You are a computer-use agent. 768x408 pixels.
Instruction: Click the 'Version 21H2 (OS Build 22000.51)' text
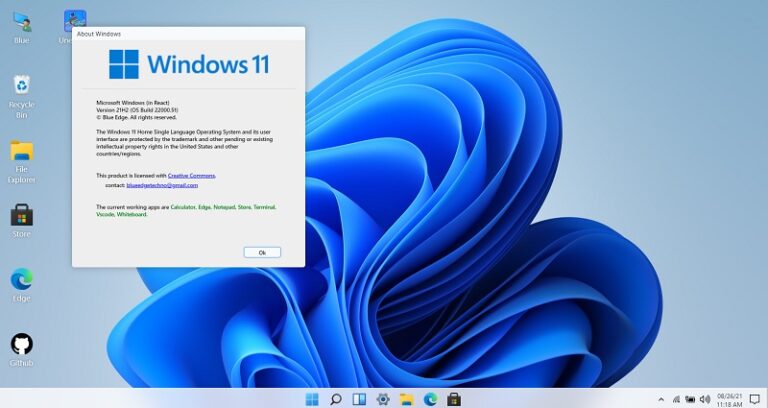[x=137, y=110]
